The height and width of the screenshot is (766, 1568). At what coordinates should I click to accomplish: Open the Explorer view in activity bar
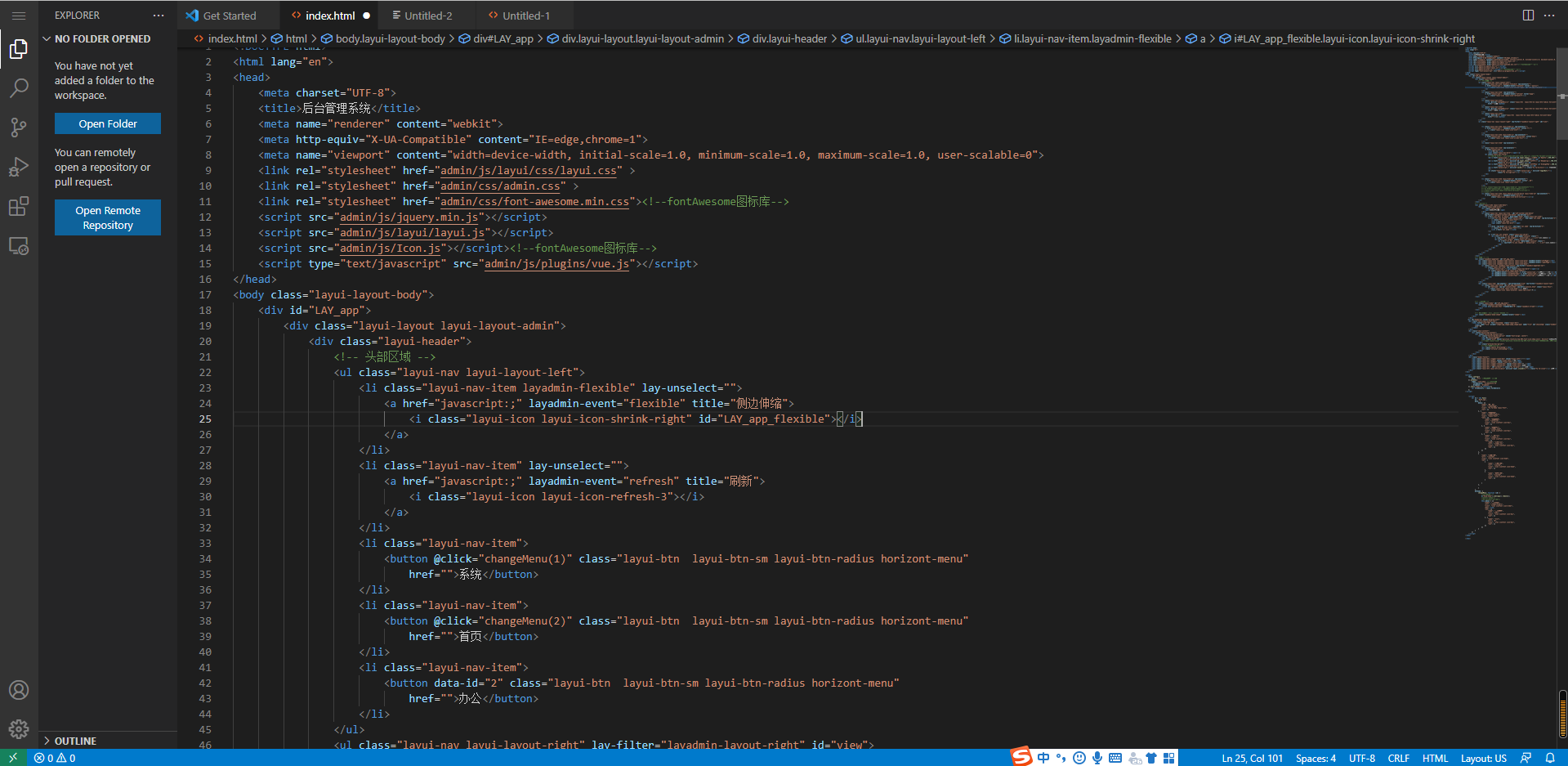pos(19,50)
